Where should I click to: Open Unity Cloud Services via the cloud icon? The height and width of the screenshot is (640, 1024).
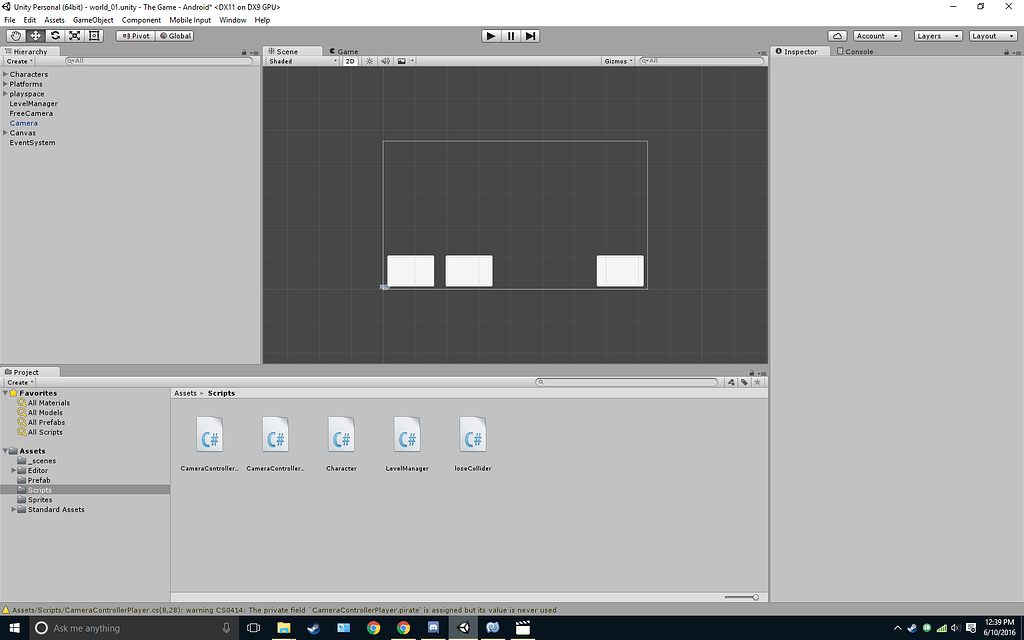[x=837, y=35]
